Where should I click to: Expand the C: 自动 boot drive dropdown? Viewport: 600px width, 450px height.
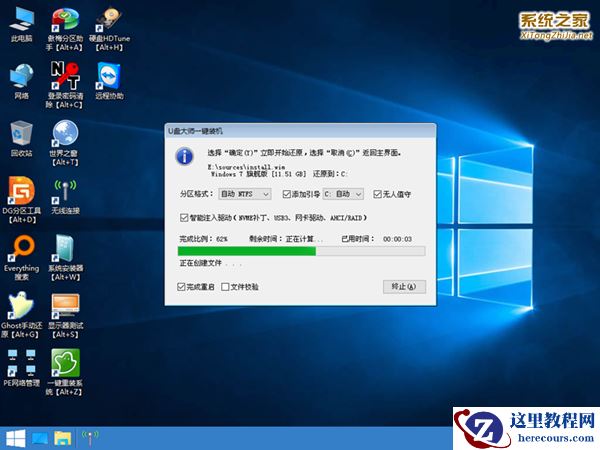pos(343,194)
